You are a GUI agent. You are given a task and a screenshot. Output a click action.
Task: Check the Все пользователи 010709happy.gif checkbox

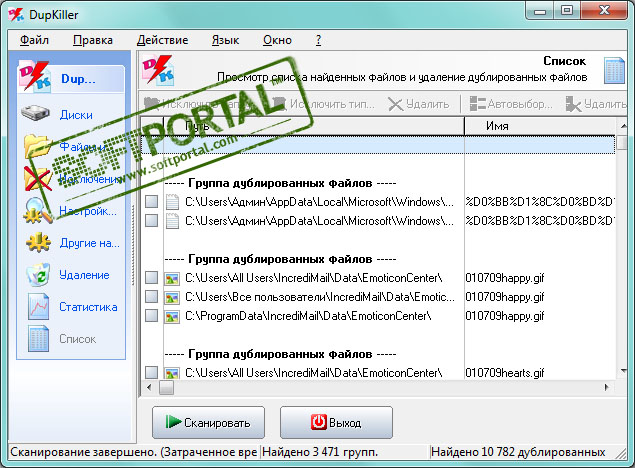point(151,297)
